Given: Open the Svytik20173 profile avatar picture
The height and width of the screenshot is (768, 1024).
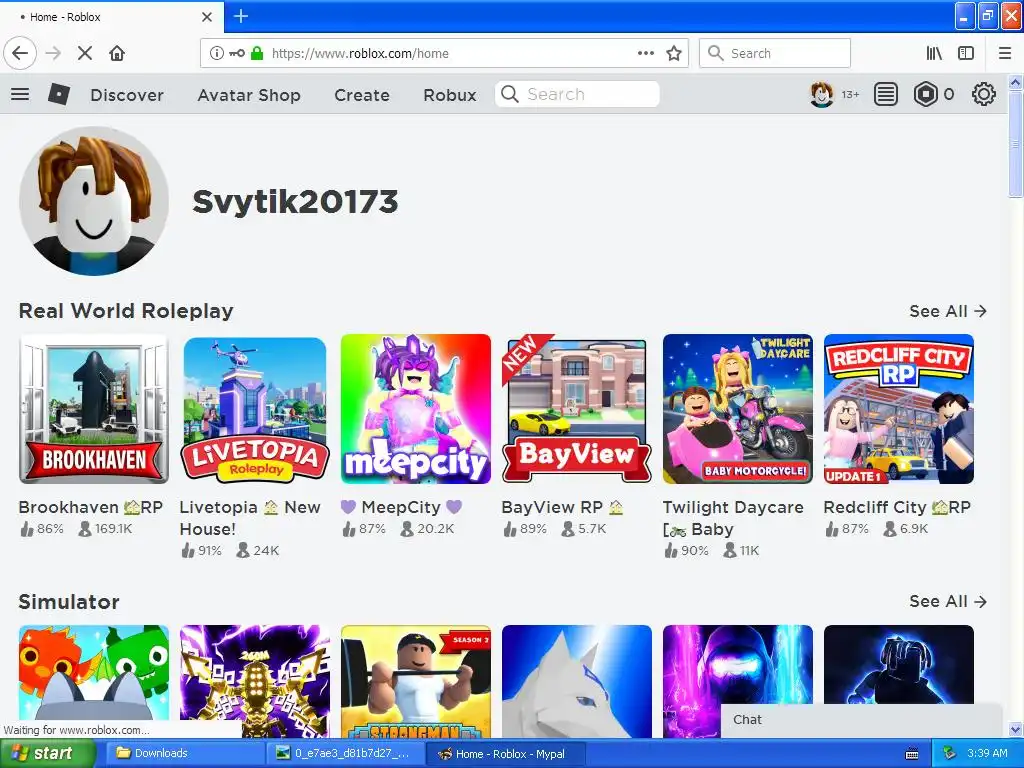Looking at the screenshot, I should 94,200.
